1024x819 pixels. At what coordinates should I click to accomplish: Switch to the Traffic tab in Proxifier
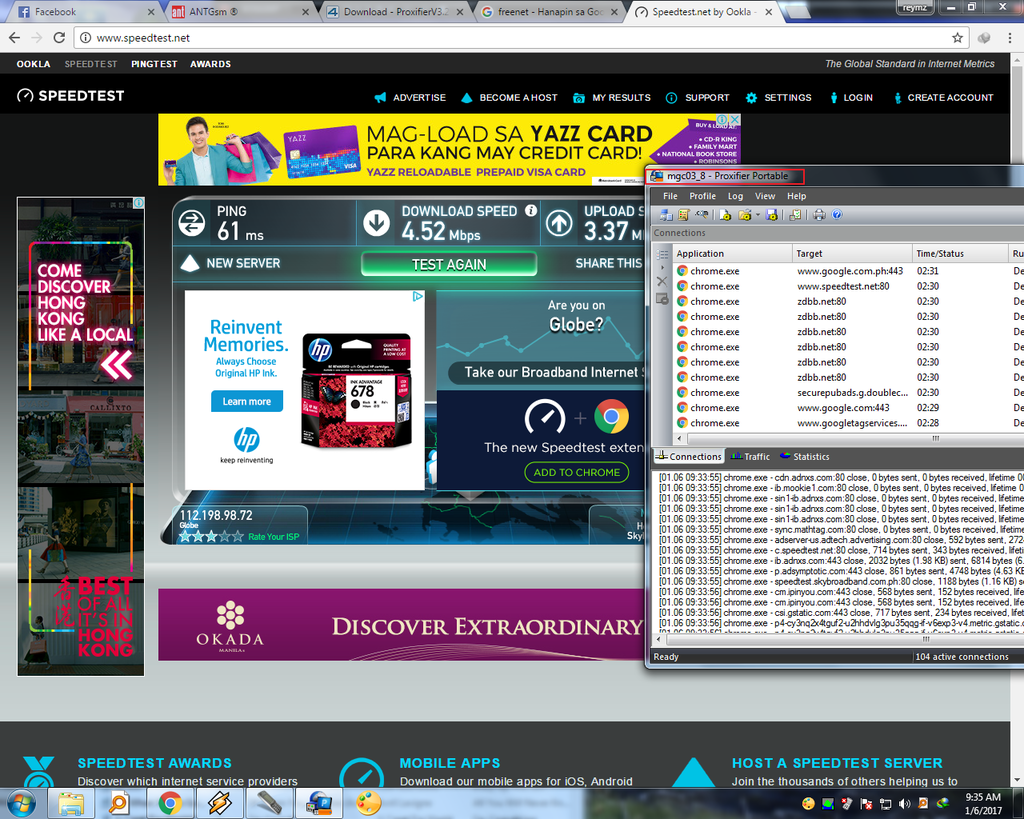(x=750, y=457)
